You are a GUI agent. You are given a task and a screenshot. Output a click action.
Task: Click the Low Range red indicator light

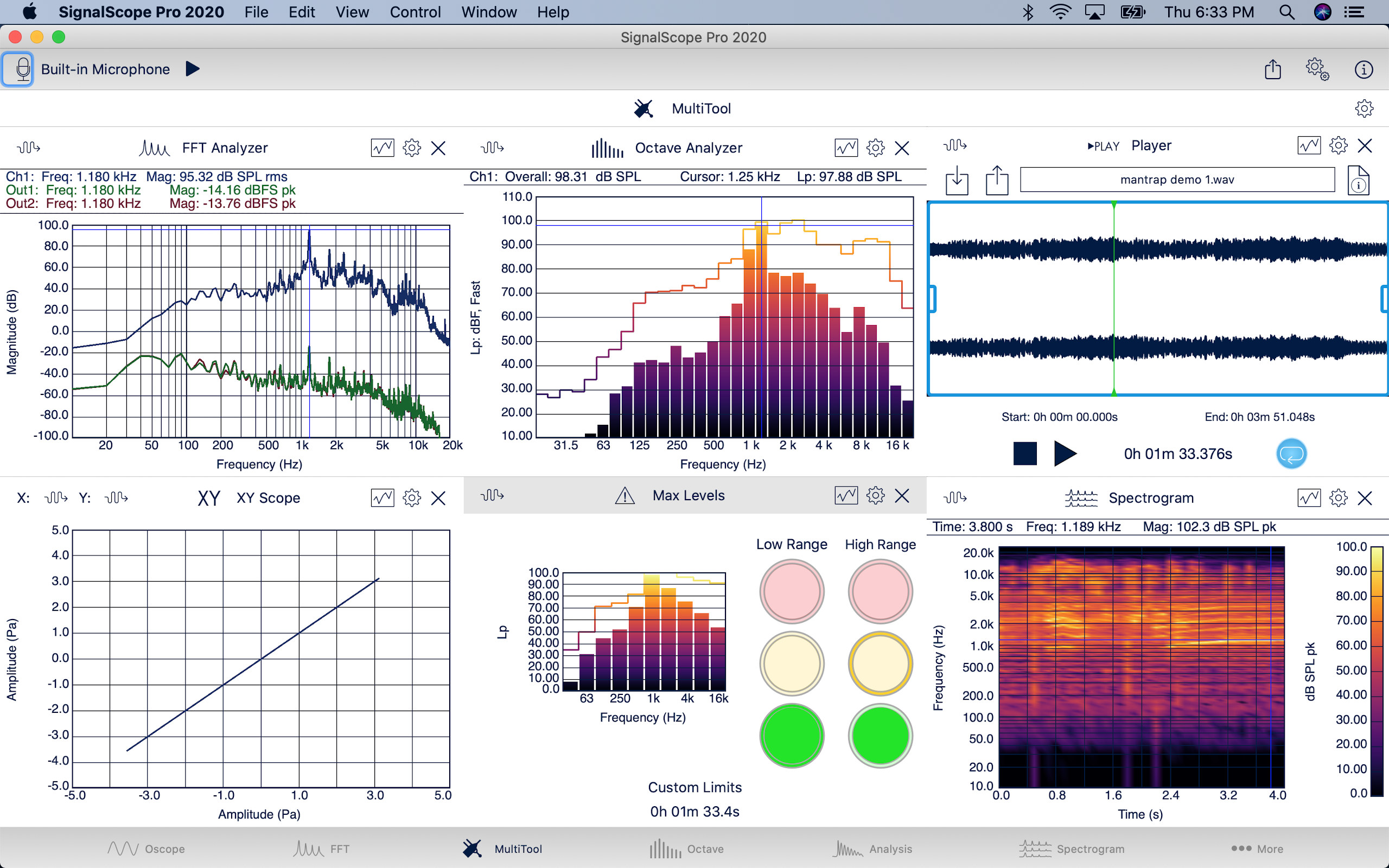pos(792,591)
